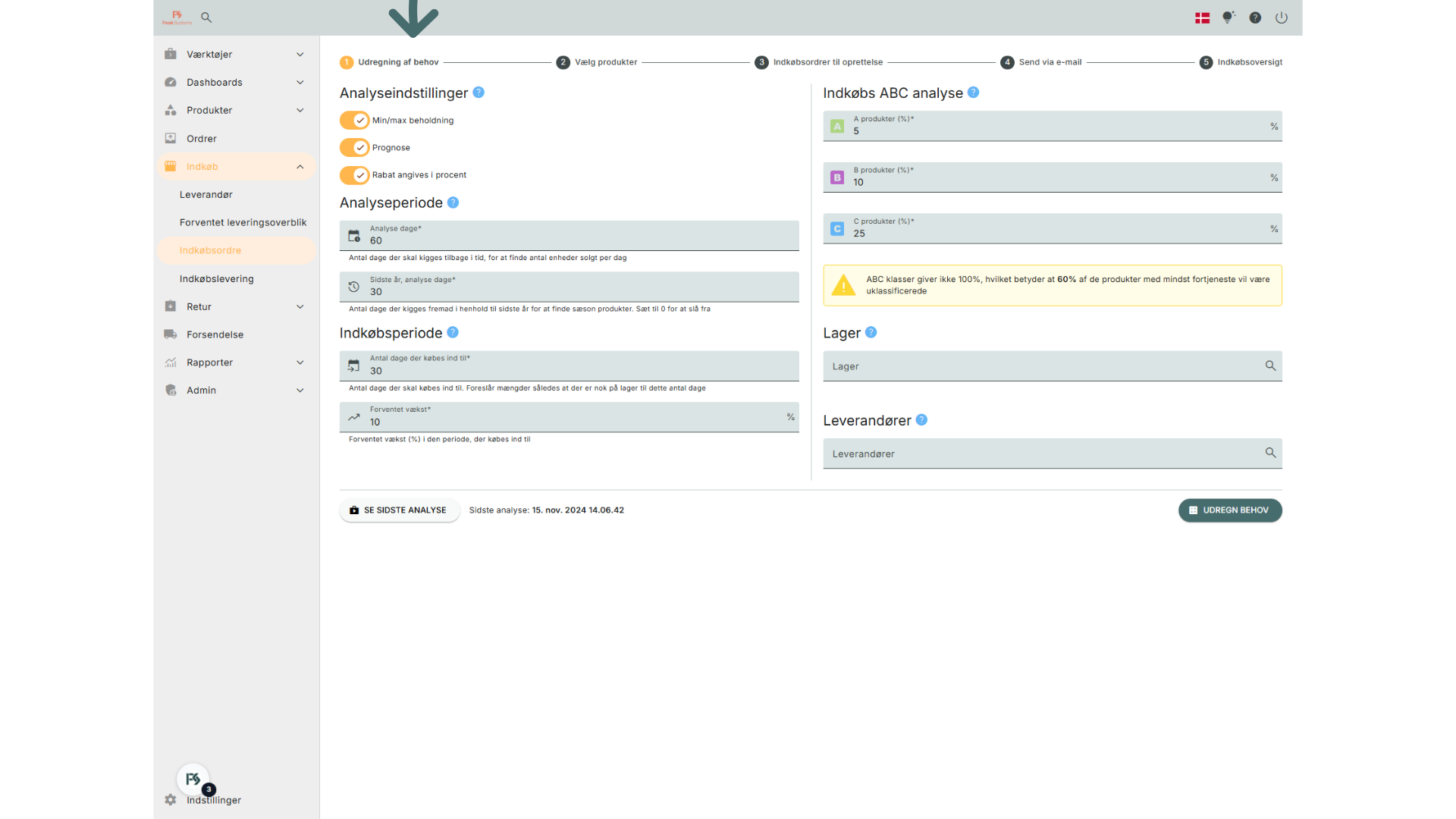Open Forventet leveringsoverblik submenu item
Viewport: 1456px width, 819px height.
coord(237,222)
